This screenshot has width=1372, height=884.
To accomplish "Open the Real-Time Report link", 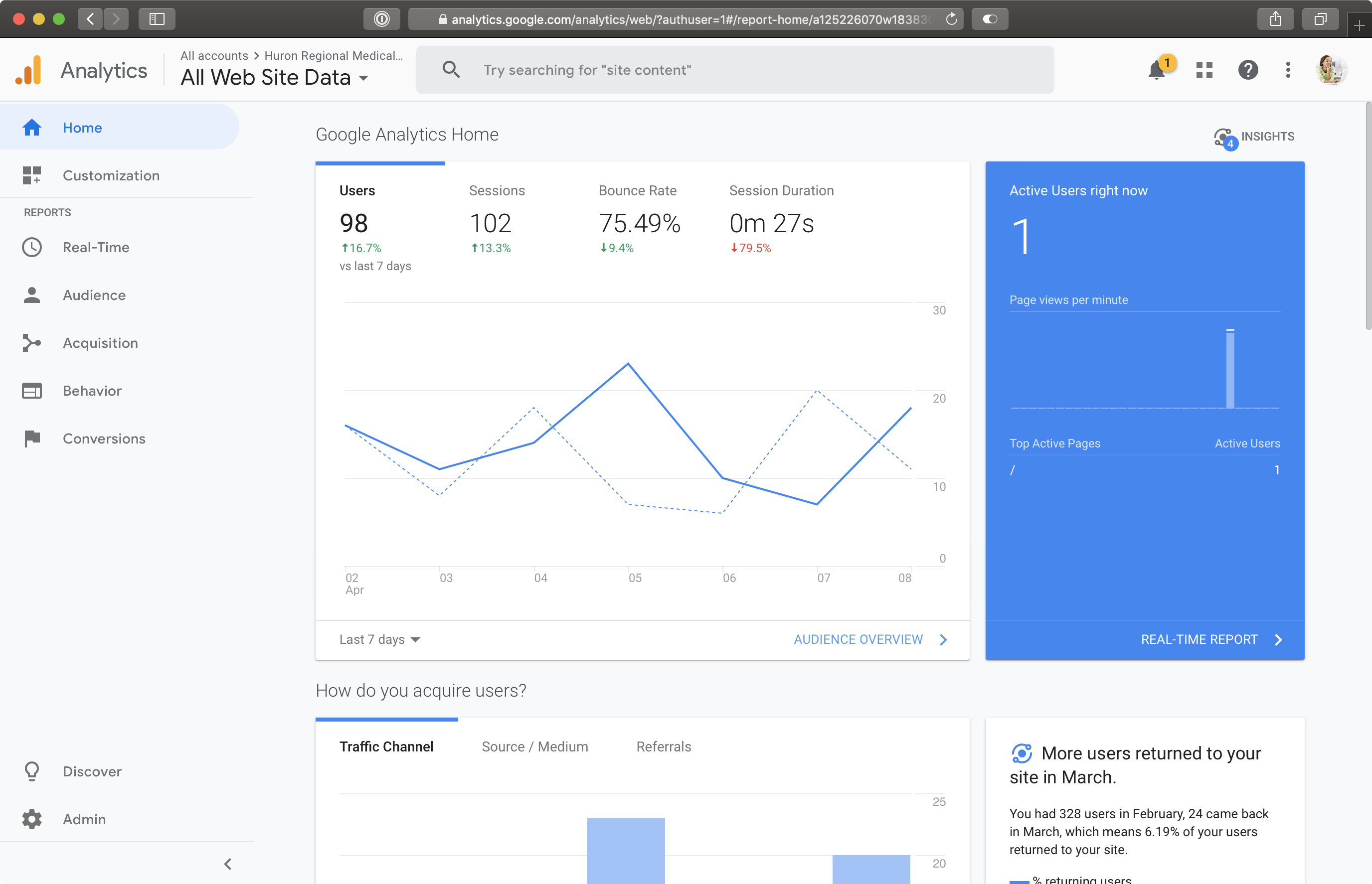I will click(1199, 639).
